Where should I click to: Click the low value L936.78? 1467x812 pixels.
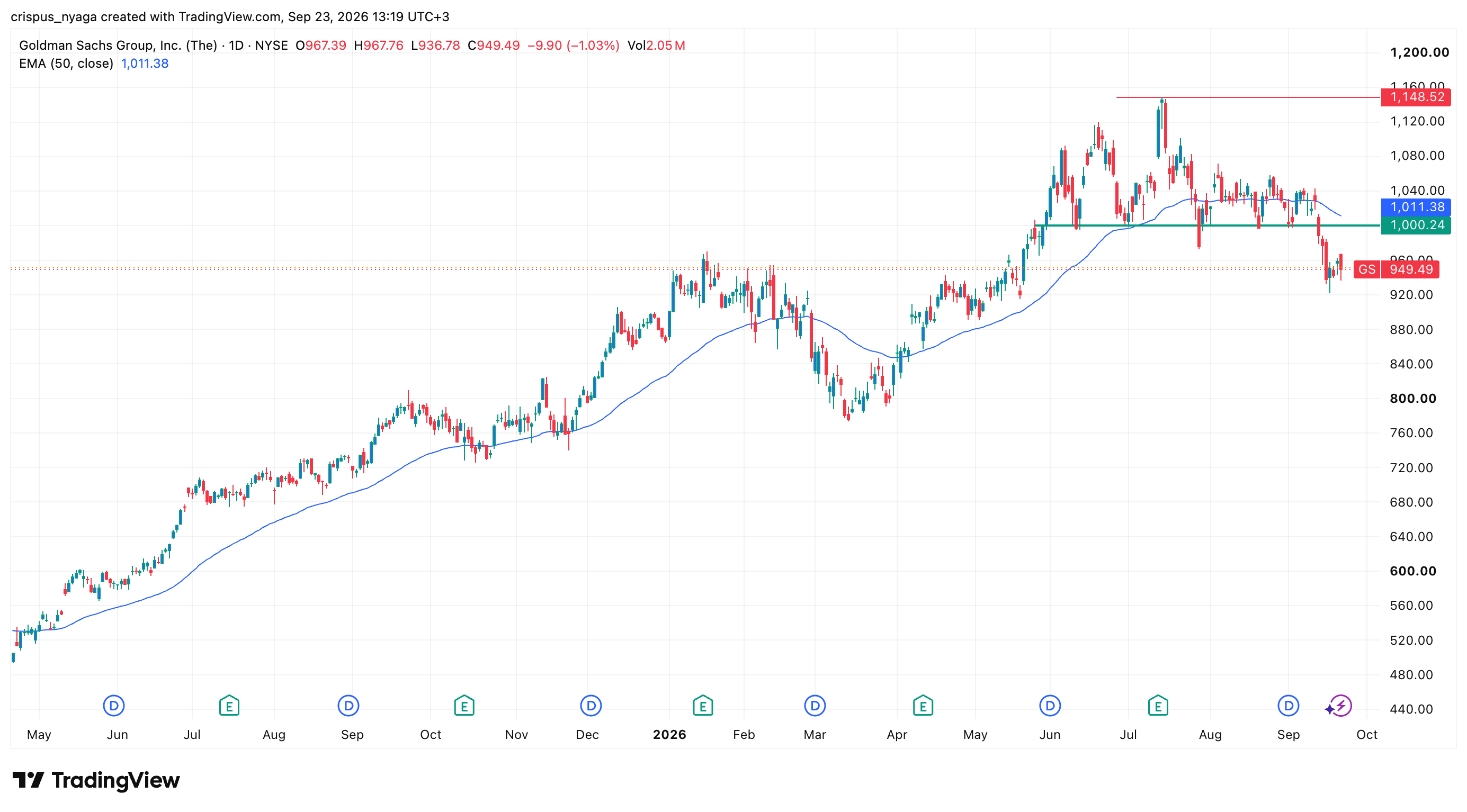point(435,46)
